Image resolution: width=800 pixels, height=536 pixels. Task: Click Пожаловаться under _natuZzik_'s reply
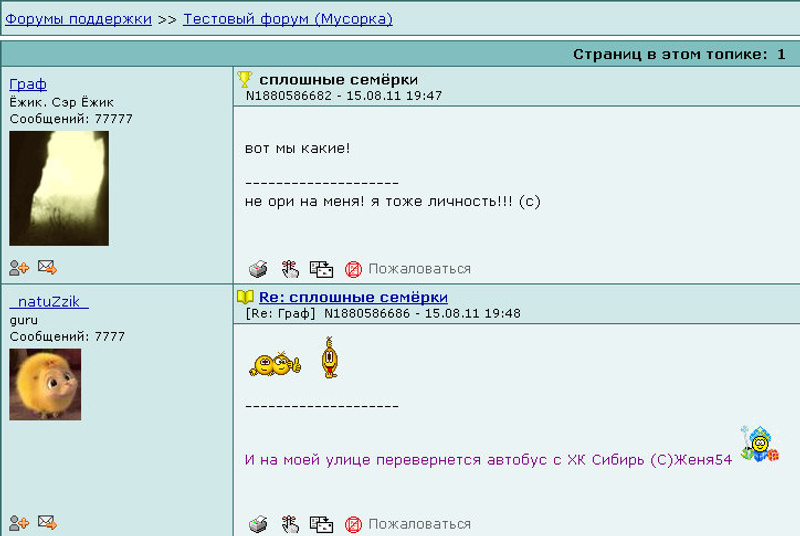click(x=419, y=524)
